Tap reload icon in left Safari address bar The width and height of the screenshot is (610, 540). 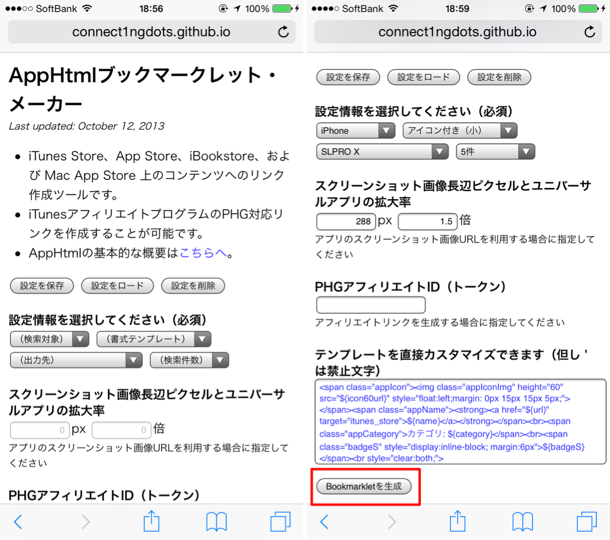(x=284, y=32)
